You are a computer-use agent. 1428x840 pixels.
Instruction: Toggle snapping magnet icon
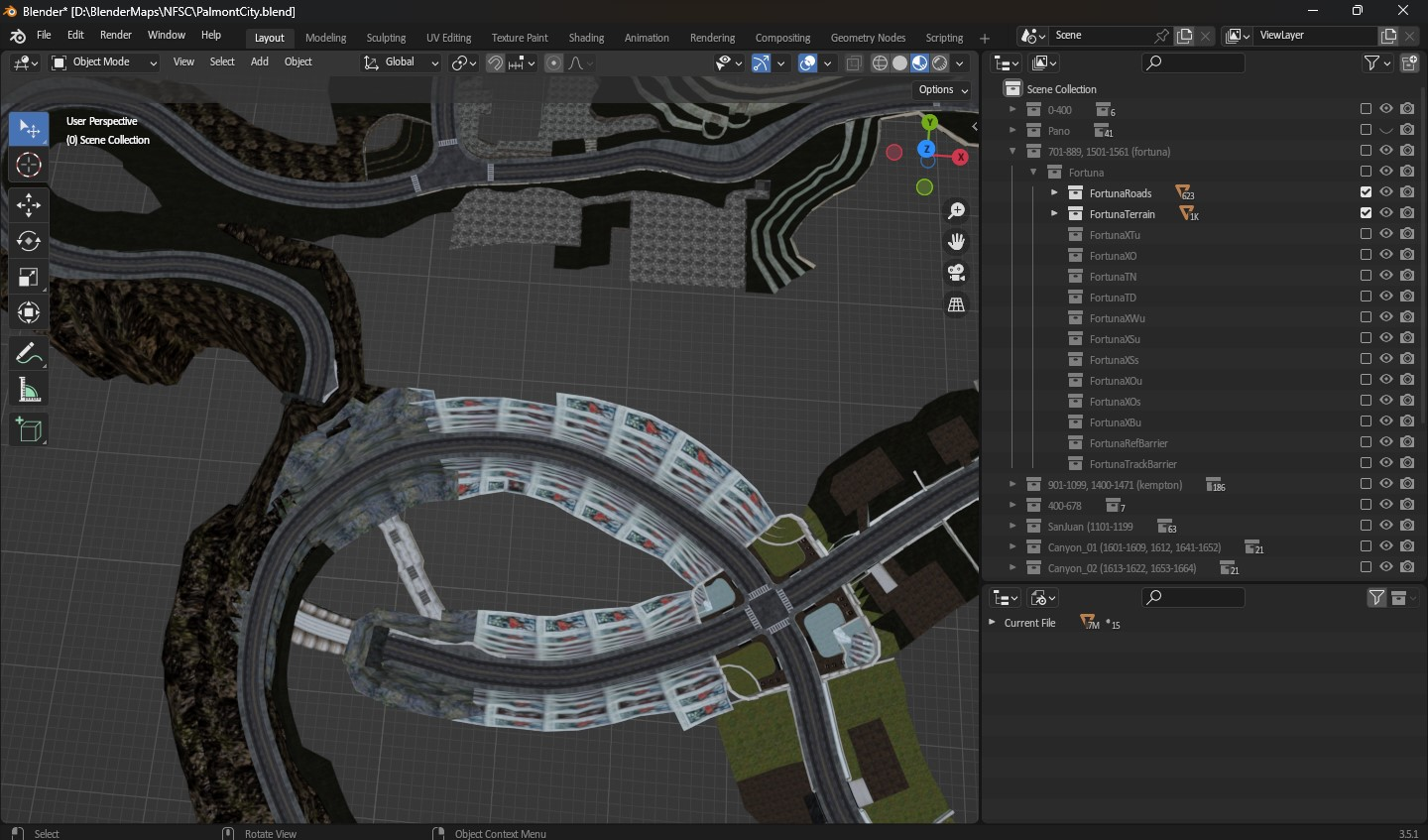point(495,62)
